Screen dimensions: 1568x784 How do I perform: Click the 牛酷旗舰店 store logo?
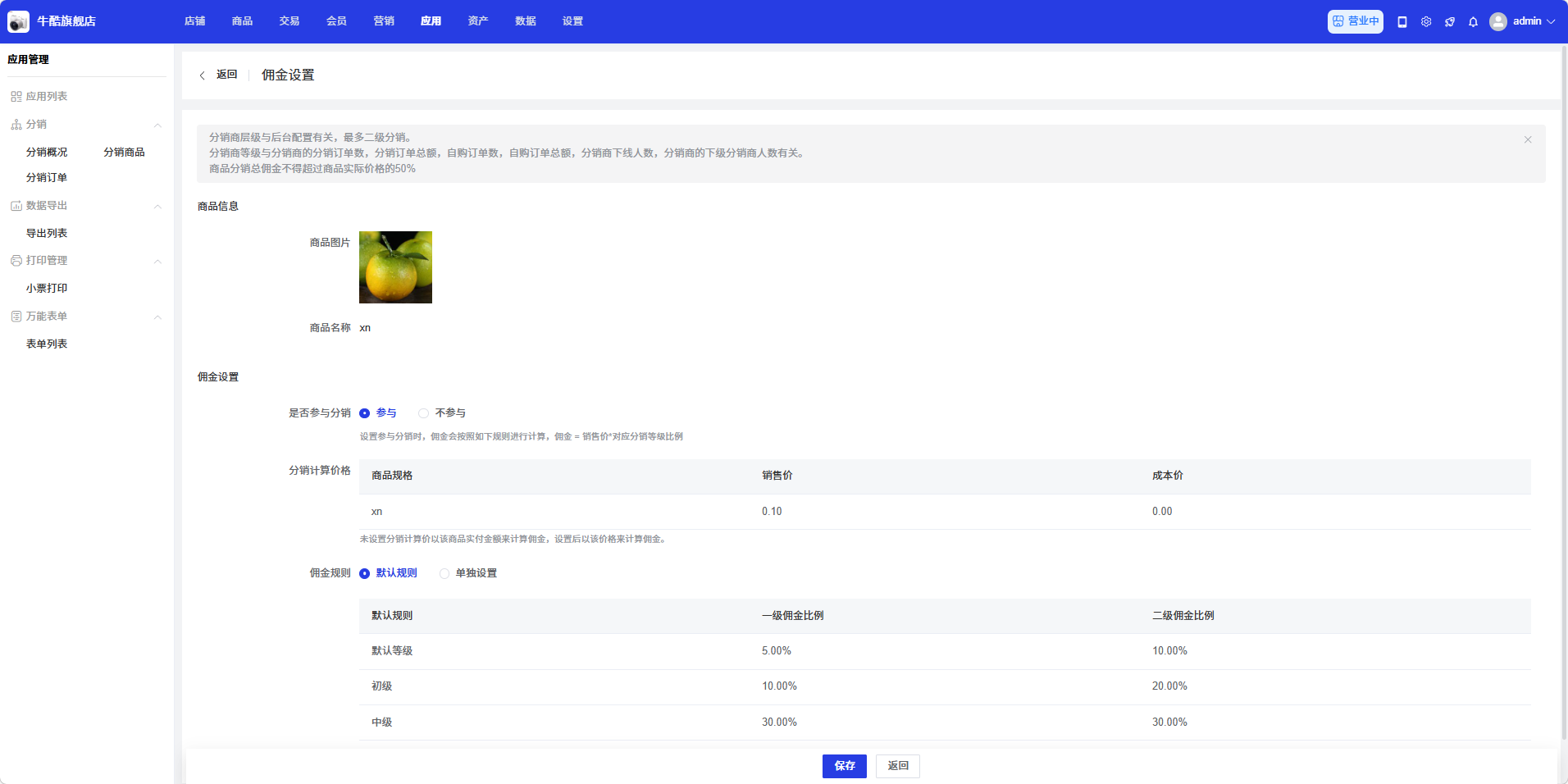18,21
